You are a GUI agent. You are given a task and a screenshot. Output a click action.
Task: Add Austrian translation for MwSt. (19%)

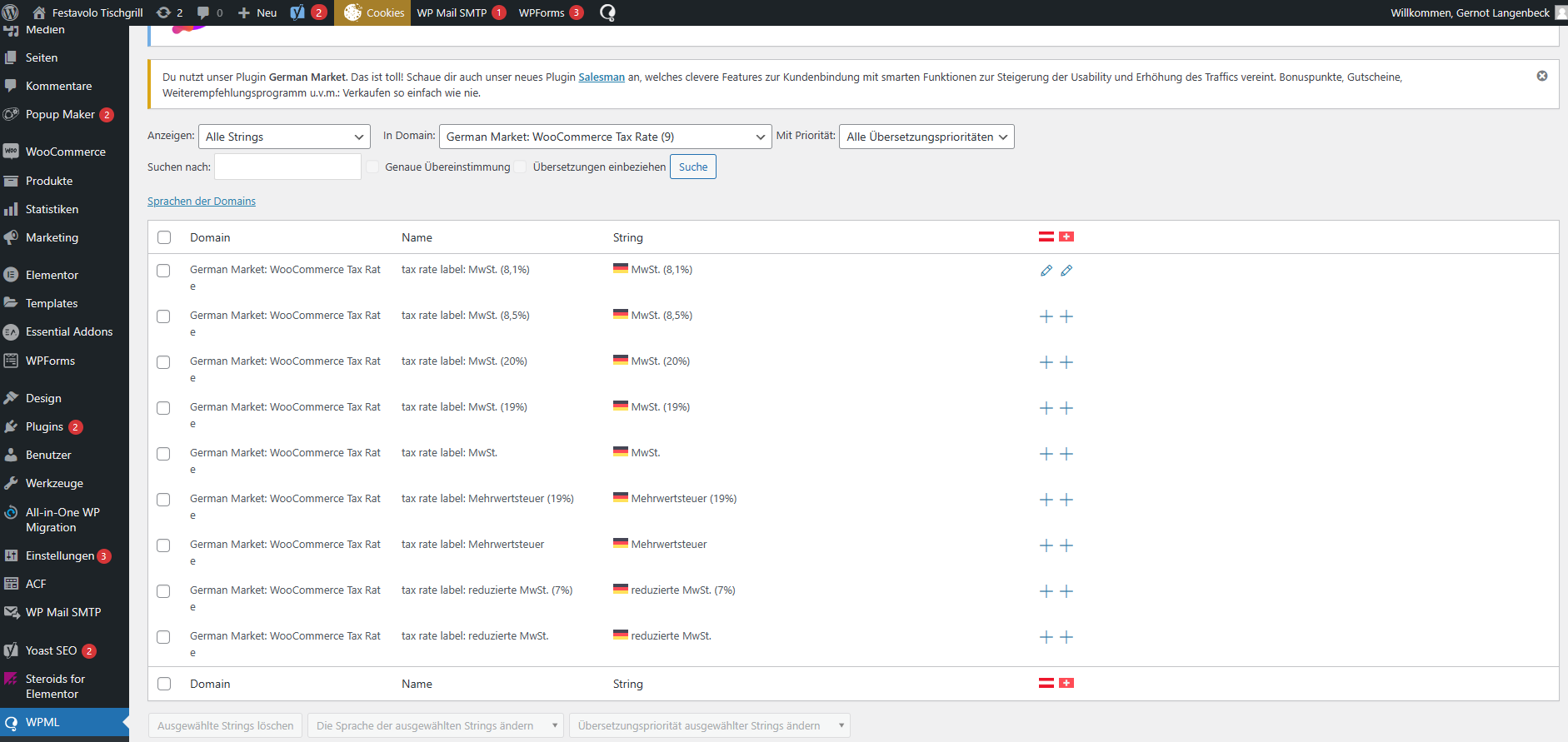pyautogui.click(x=1046, y=408)
